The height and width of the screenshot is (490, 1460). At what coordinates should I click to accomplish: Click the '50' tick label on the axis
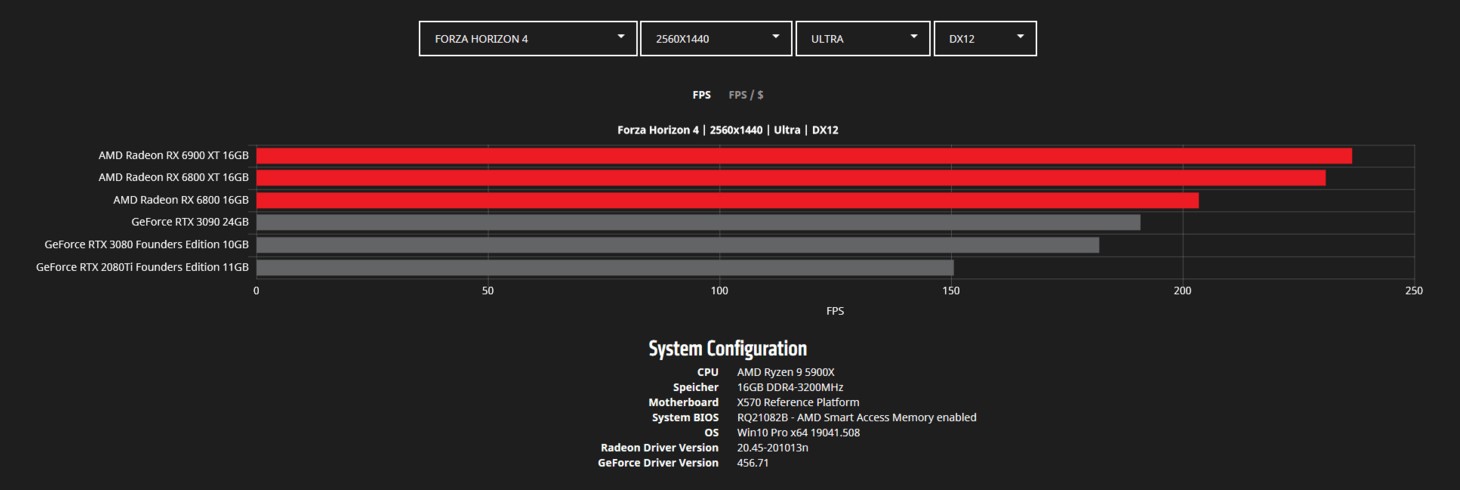click(x=488, y=291)
